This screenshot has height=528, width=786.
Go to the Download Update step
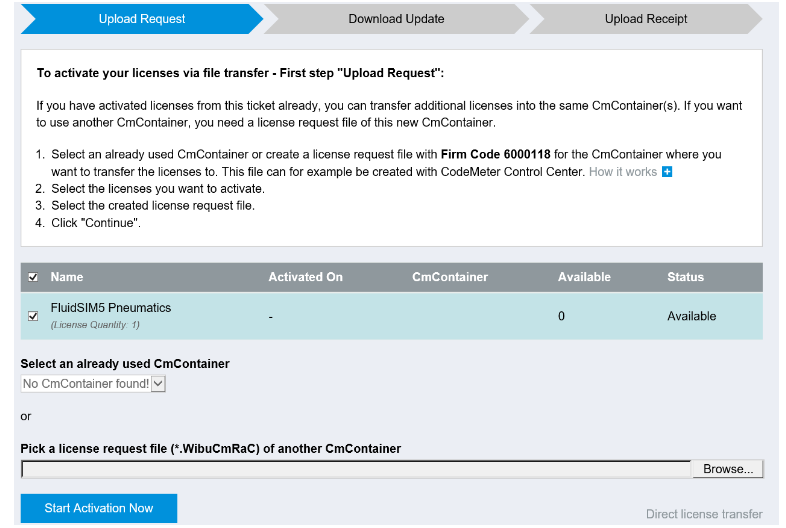396,19
